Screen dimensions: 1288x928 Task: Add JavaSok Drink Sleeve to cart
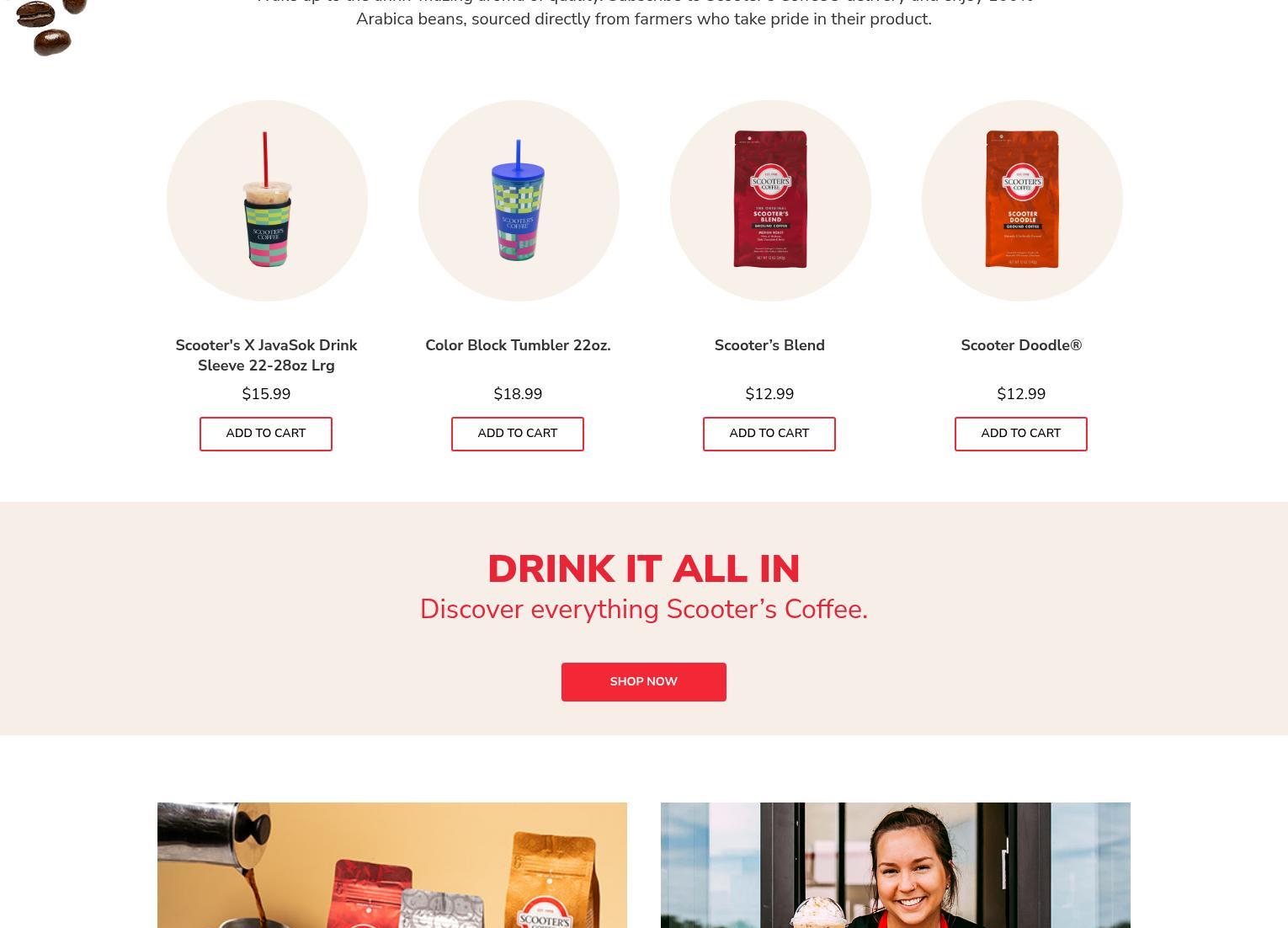[266, 434]
